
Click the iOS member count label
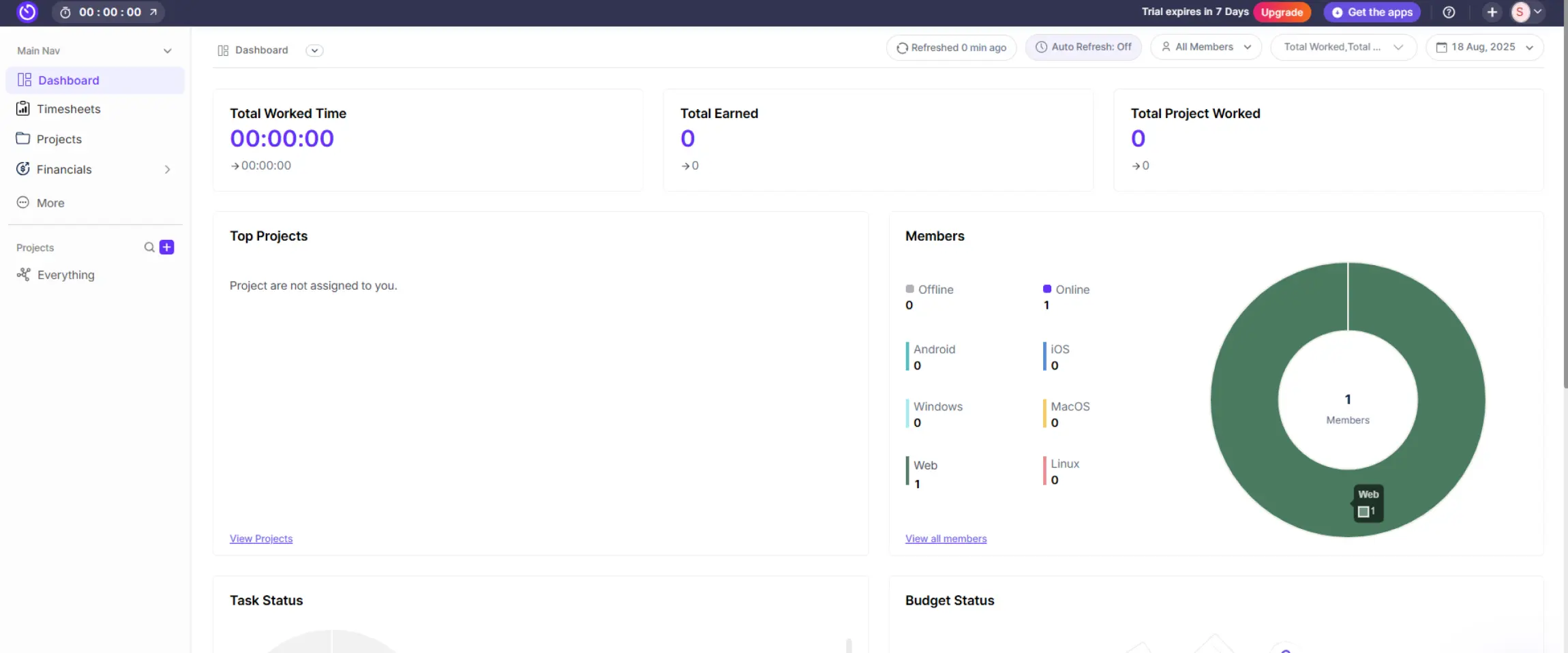point(1059,349)
